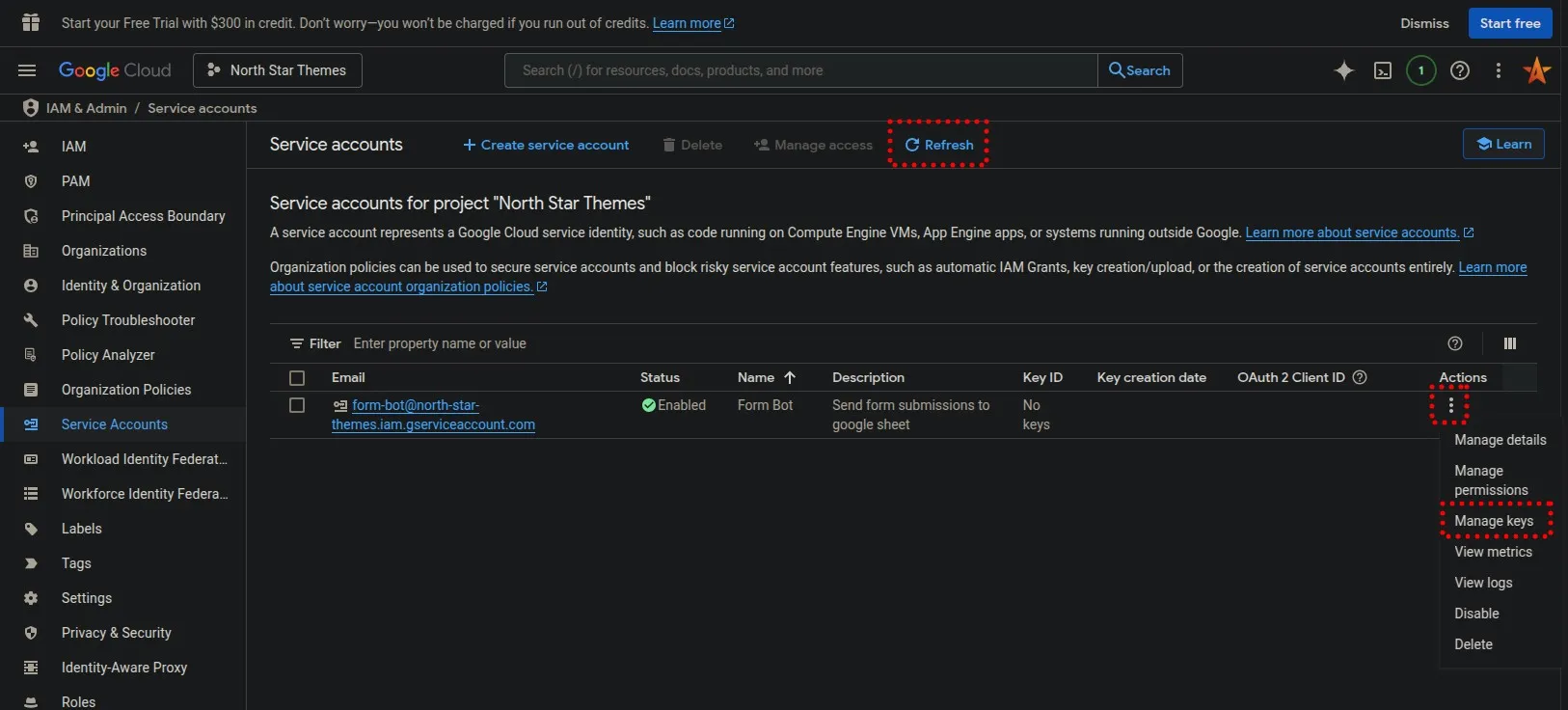This screenshot has height=710, width=1568.
Task: Open Actions three-dot menu for form-bot
Action: (x=1450, y=405)
